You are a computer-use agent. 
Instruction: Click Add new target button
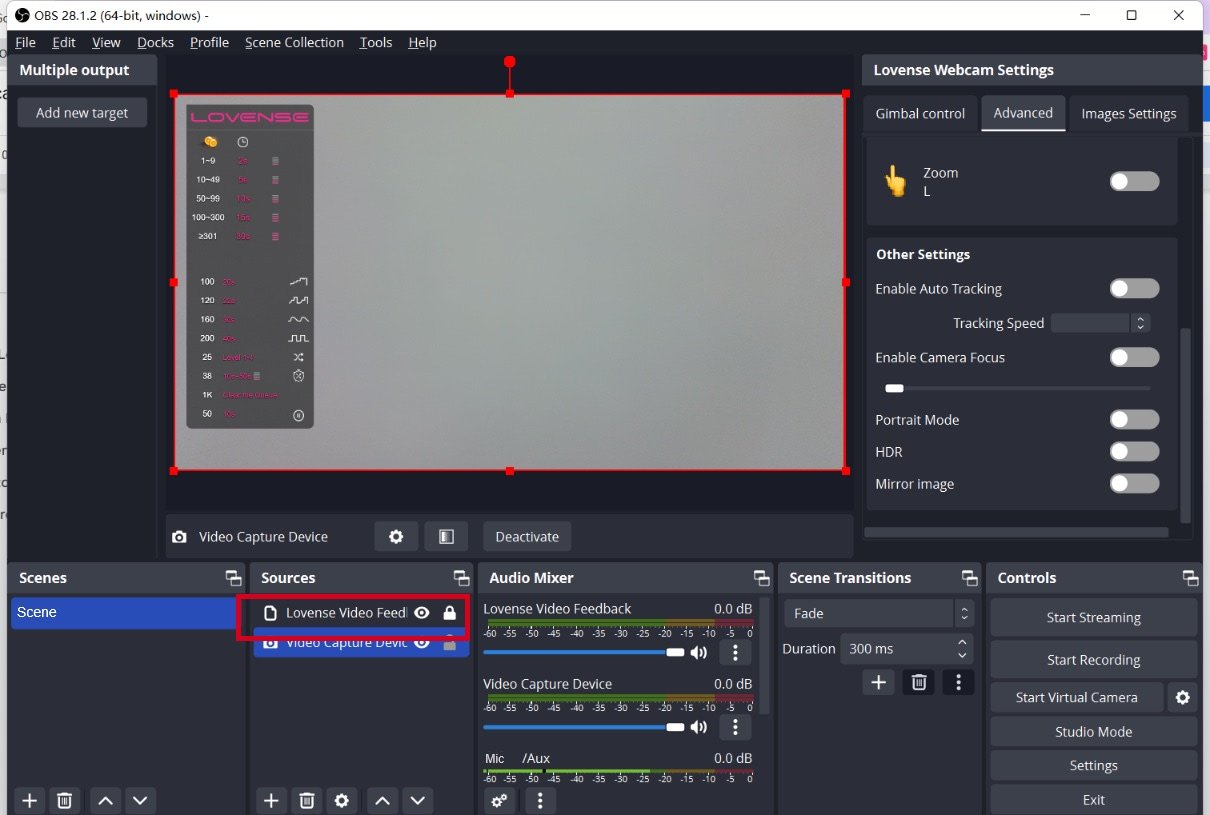82,112
